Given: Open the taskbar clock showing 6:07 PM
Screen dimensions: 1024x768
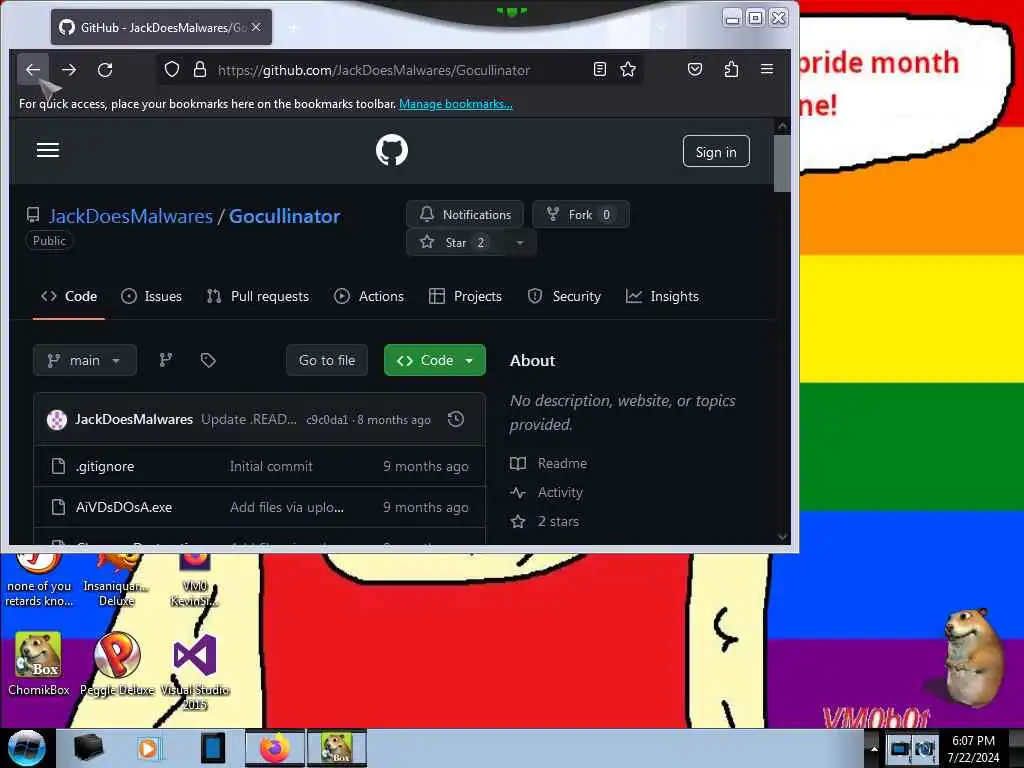Looking at the screenshot, I should point(973,748).
